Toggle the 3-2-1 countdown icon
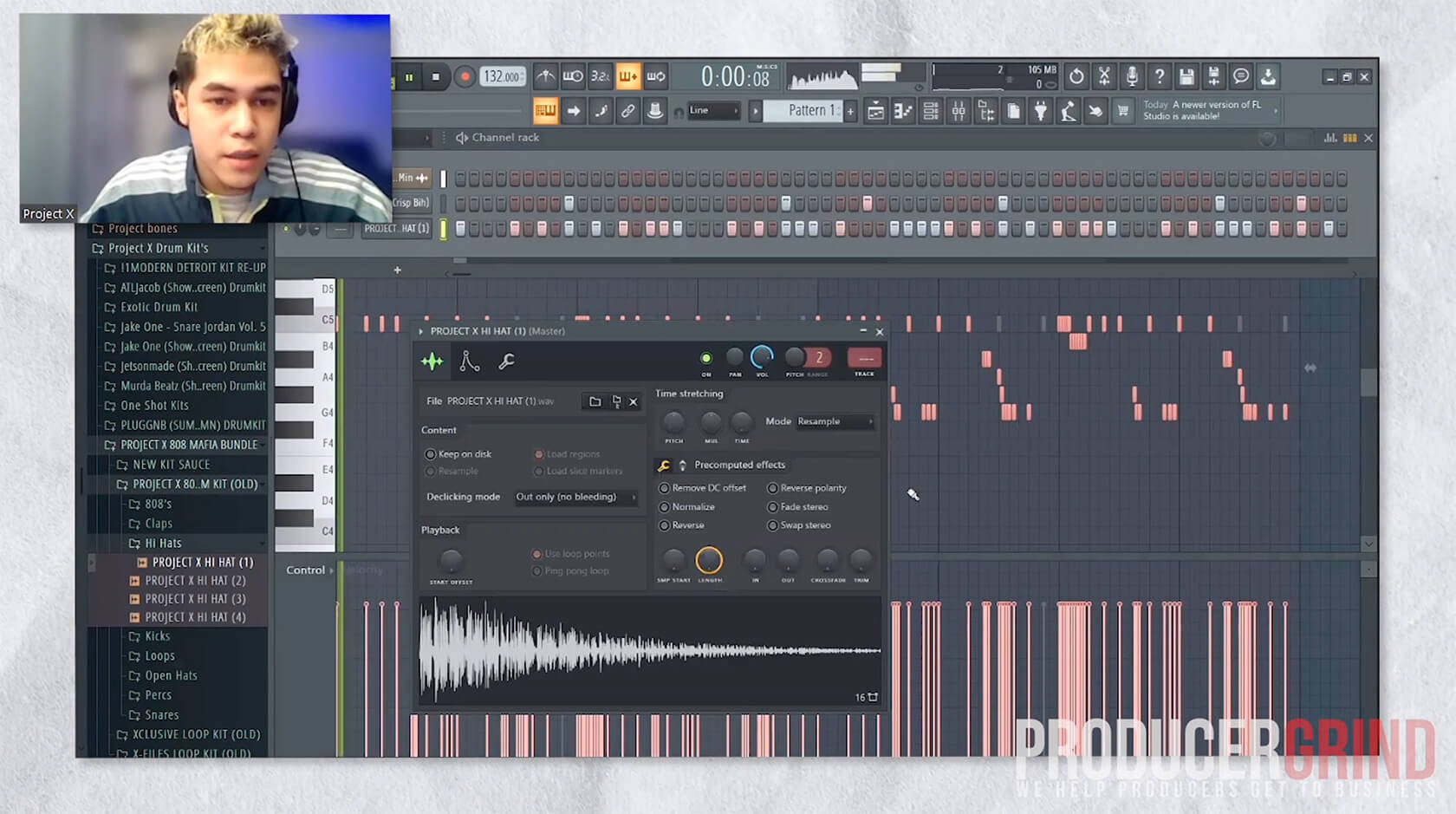The height and width of the screenshot is (814, 1456). click(600, 77)
